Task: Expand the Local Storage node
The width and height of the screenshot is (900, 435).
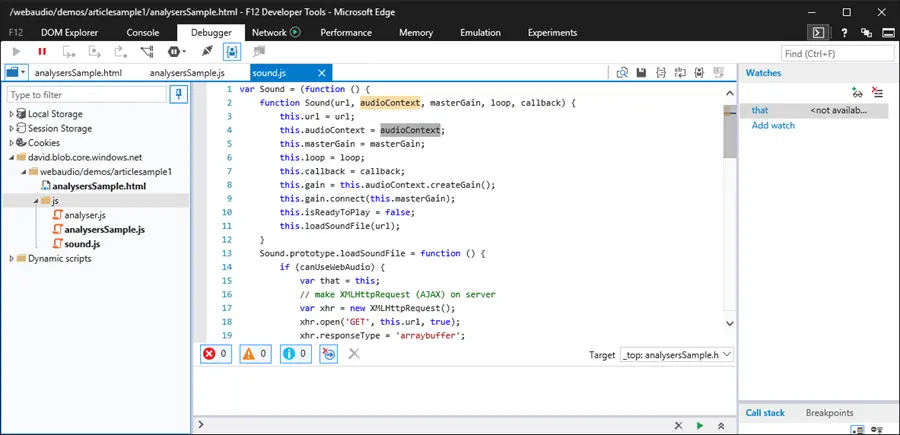Action: click(11, 114)
